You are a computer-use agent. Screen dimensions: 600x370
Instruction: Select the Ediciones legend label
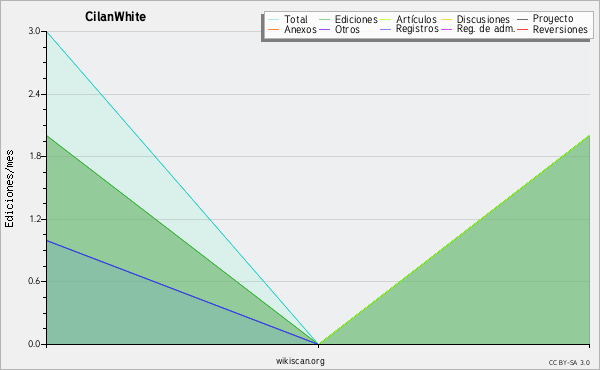[356, 19]
